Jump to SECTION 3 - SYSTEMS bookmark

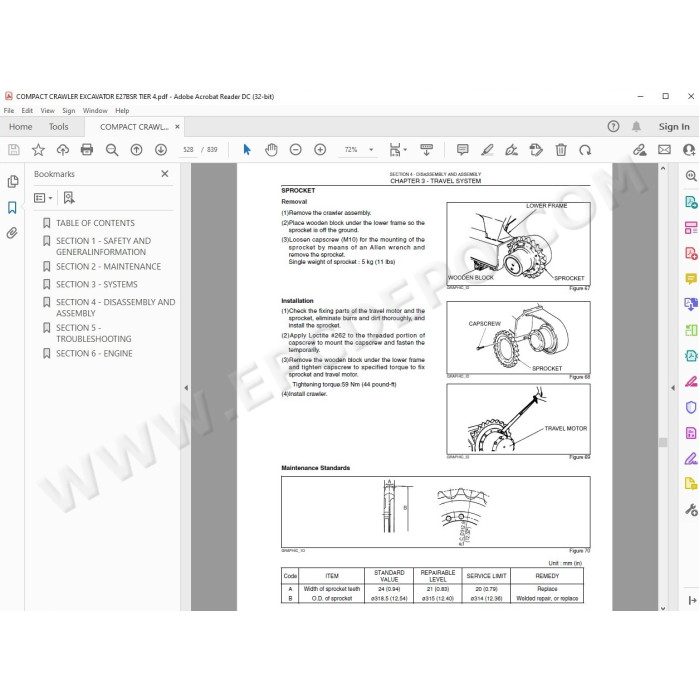click(96, 284)
